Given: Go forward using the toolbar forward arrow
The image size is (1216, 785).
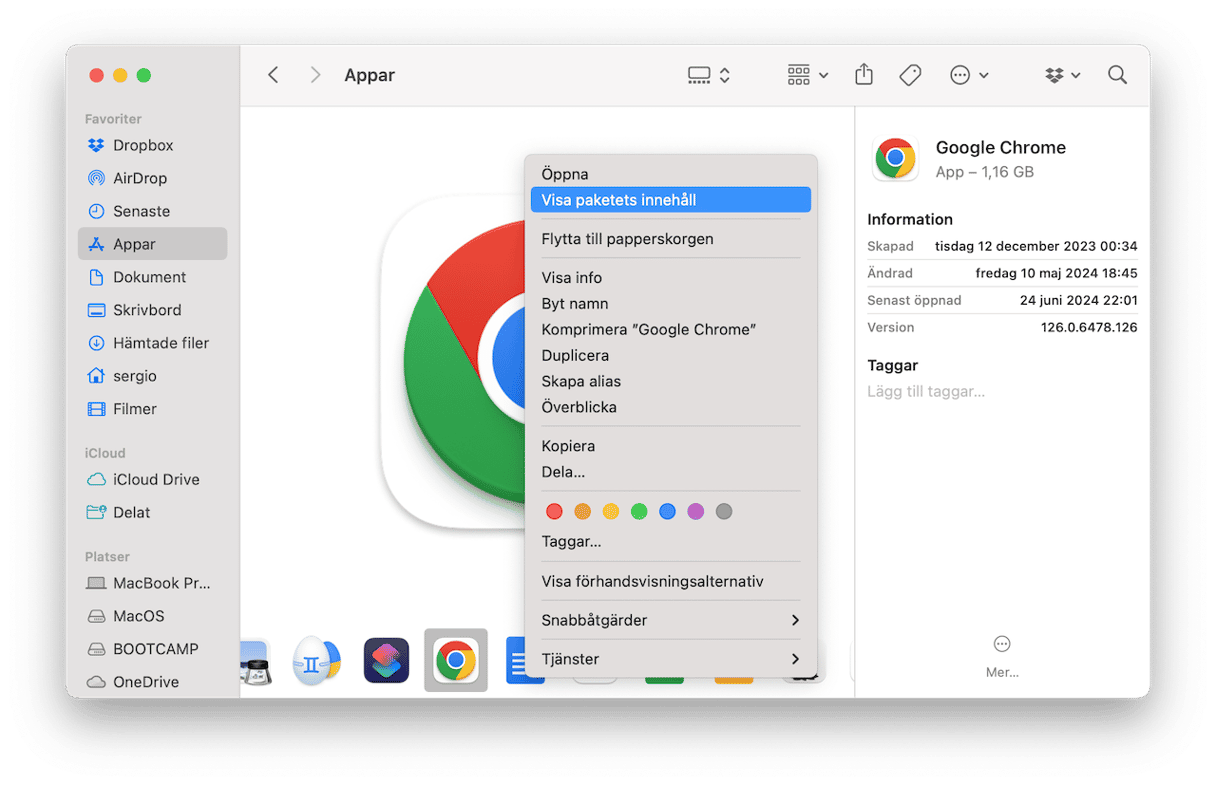Looking at the screenshot, I should point(315,75).
